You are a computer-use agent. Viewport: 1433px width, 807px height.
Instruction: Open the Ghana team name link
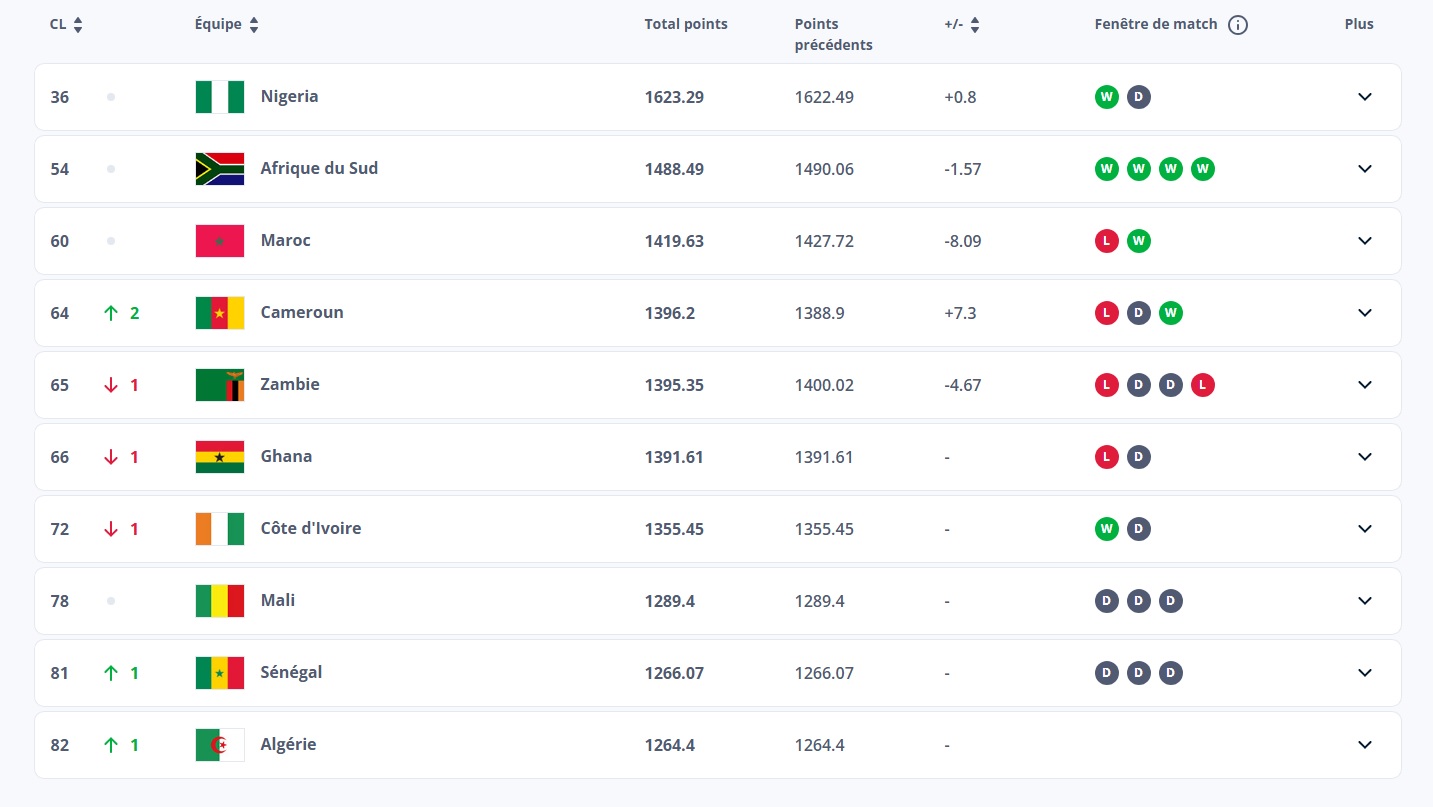286,456
